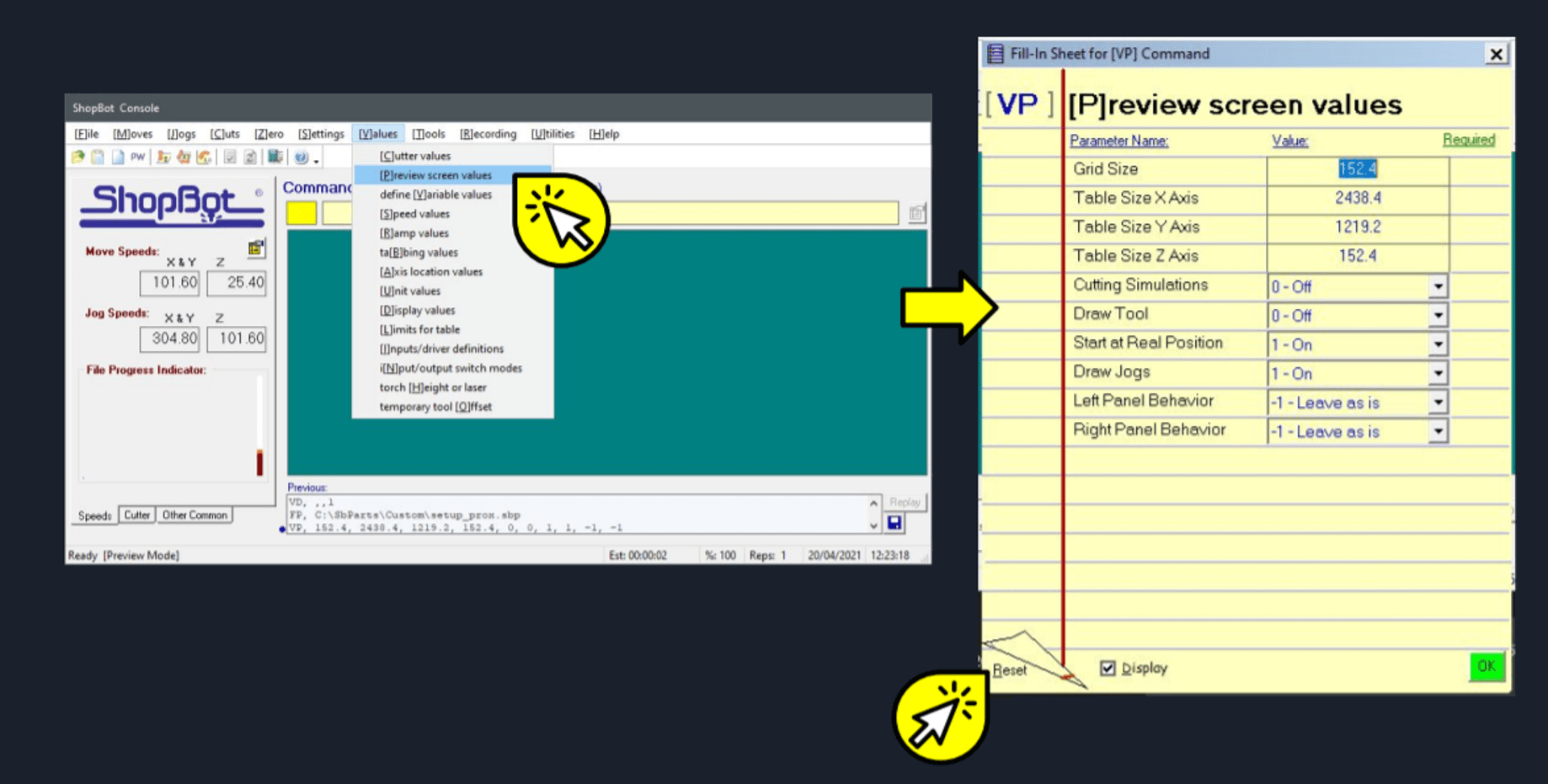1548x784 pixels.
Task: Click the Move Speeds X&Y field 101.60
Action: pyautogui.click(x=169, y=283)
